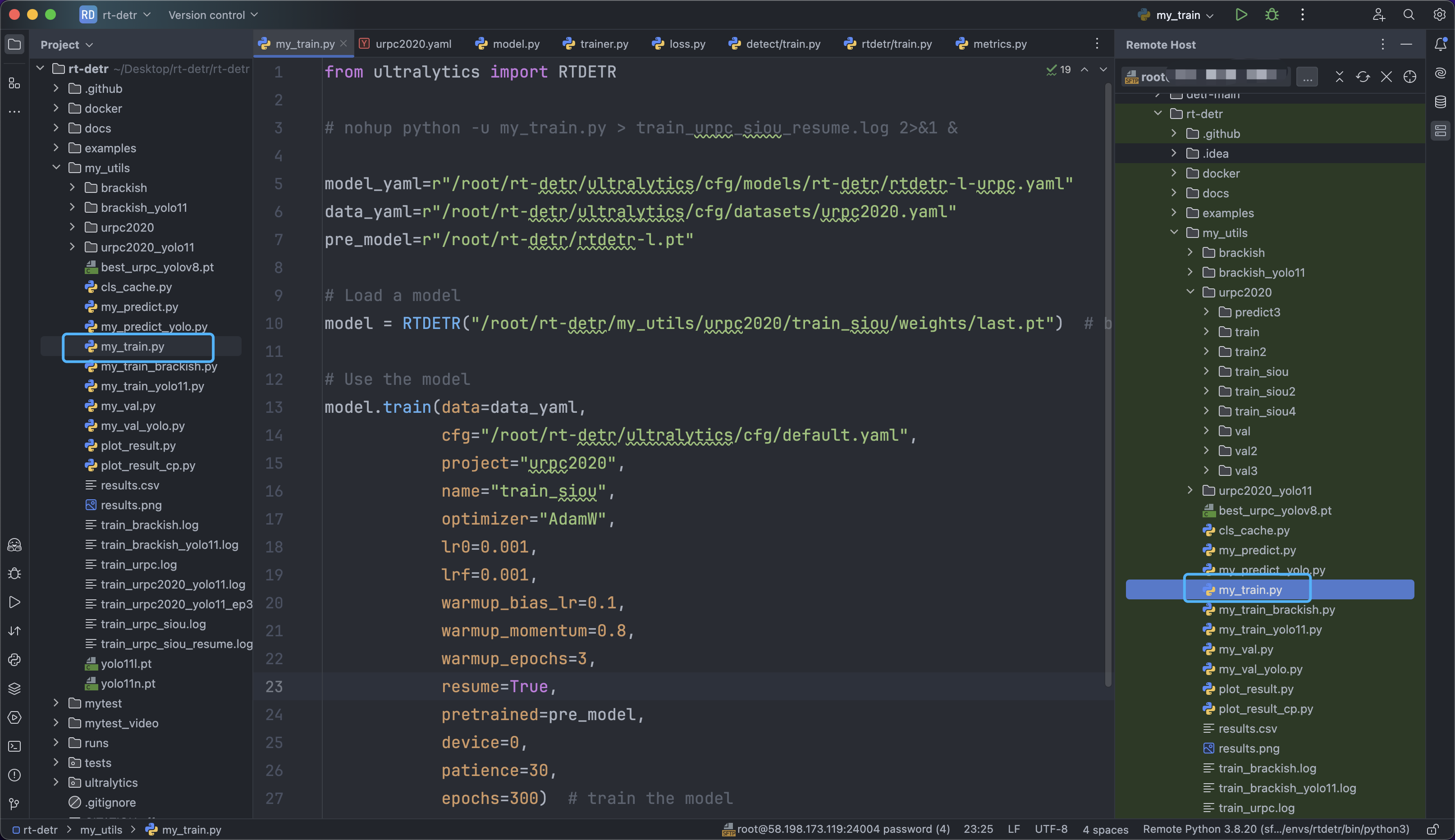Click the refresh icon in Remote Host
The width and height of the screenshot is (1455, 840).
point(1363,77)
